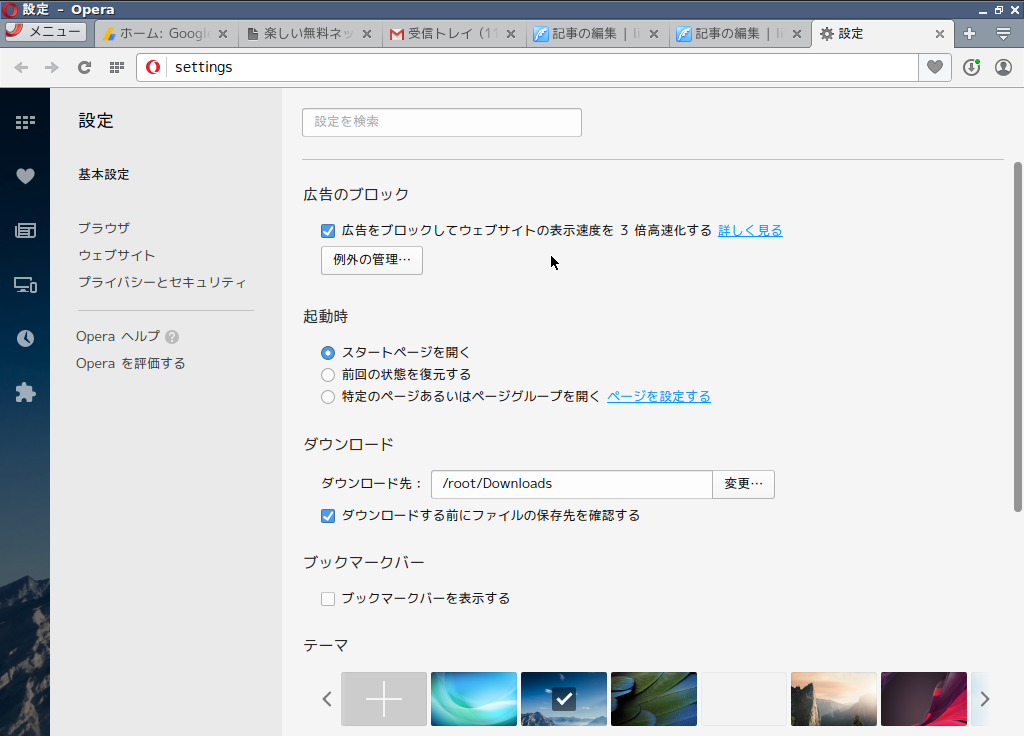Close the 設定 tab

[940, 34]
